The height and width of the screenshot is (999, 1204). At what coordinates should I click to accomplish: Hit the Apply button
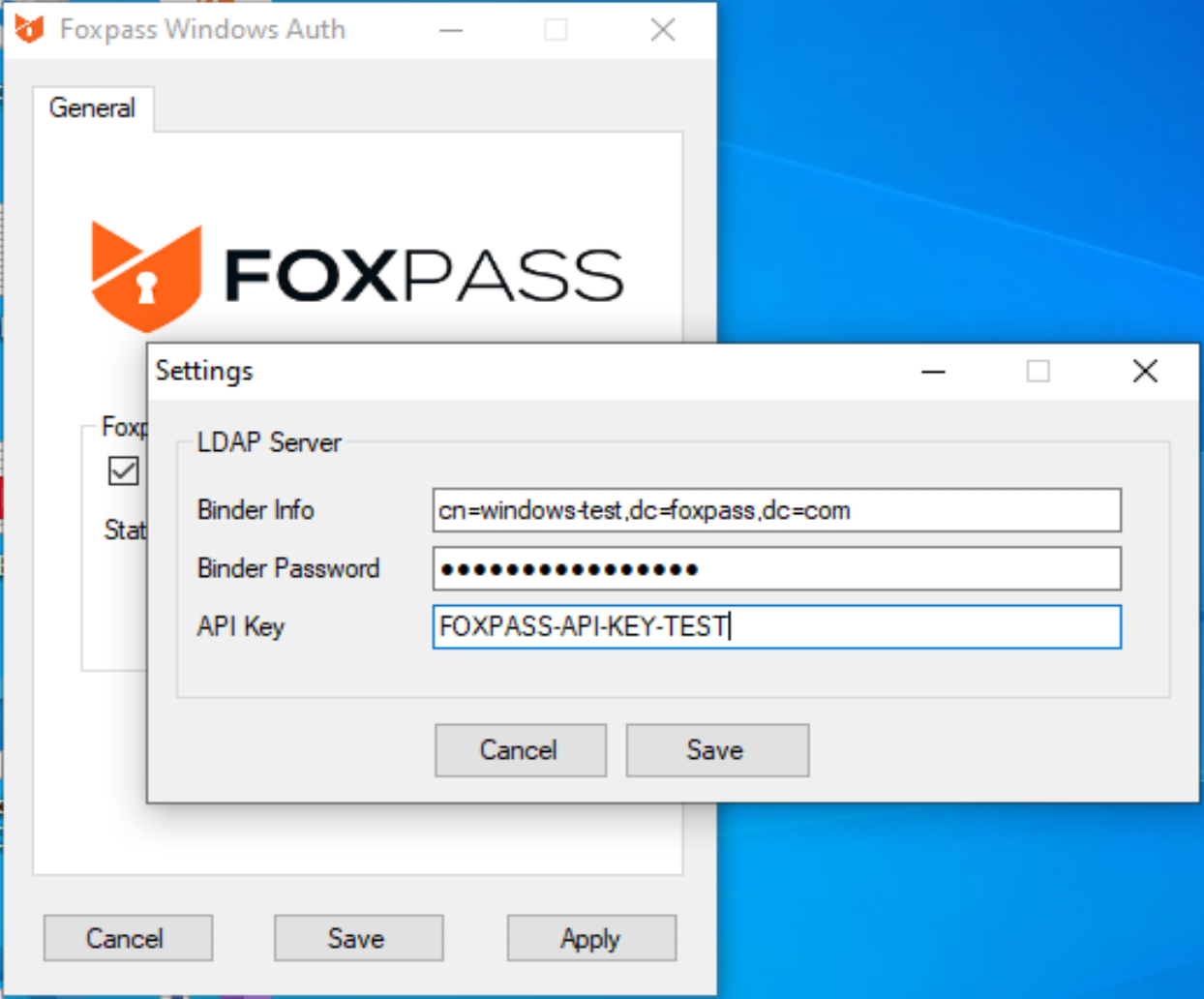click(591, 938)
